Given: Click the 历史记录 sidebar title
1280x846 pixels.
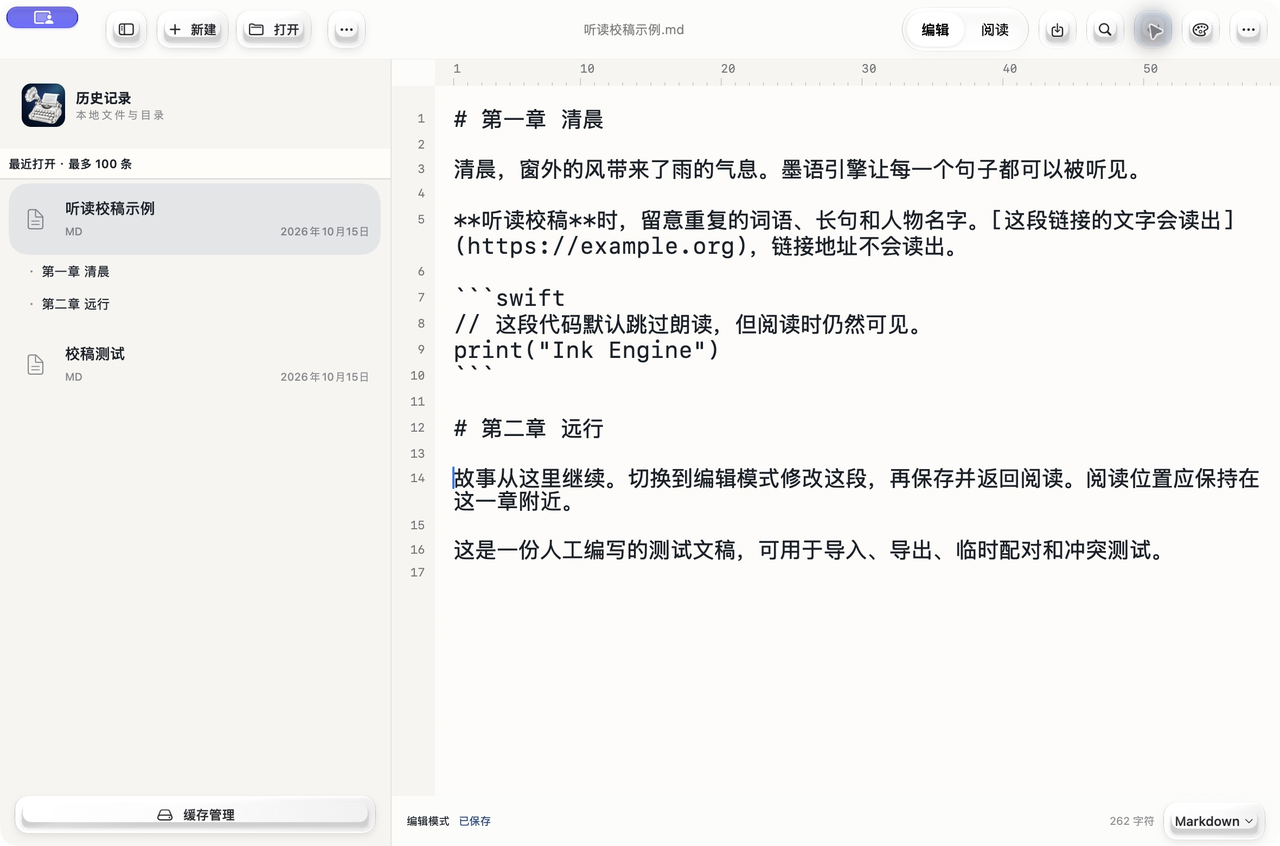Looking at the screenshot, I should click(x=104, y=98).
